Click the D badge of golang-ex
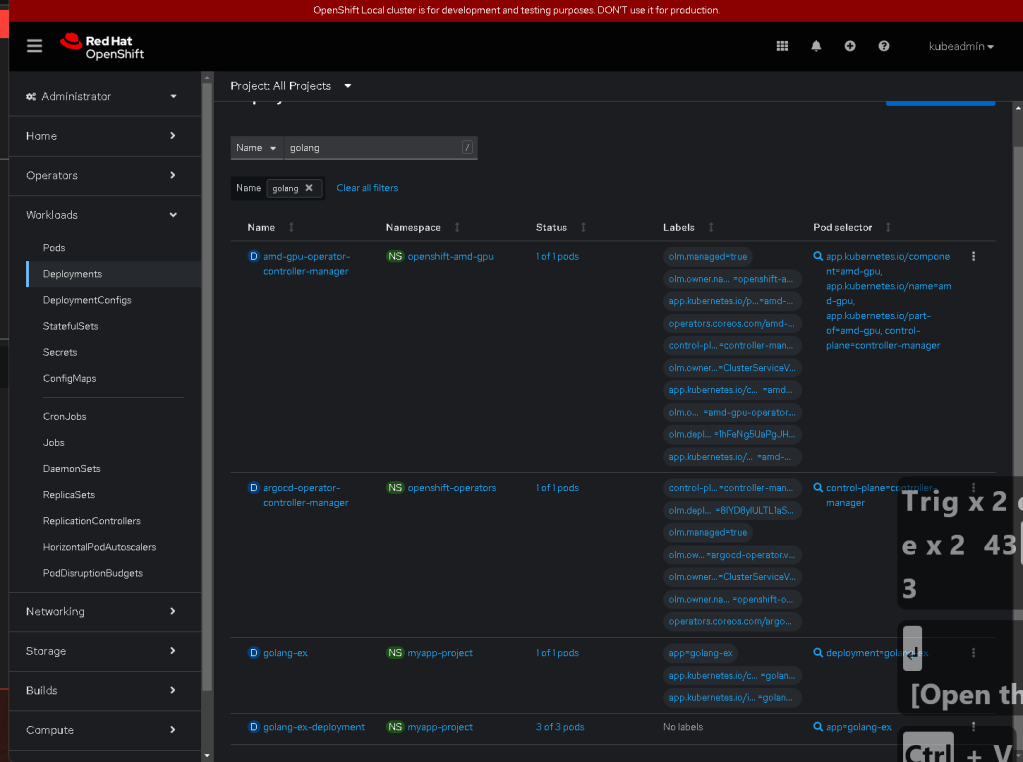 coord(254,652)
